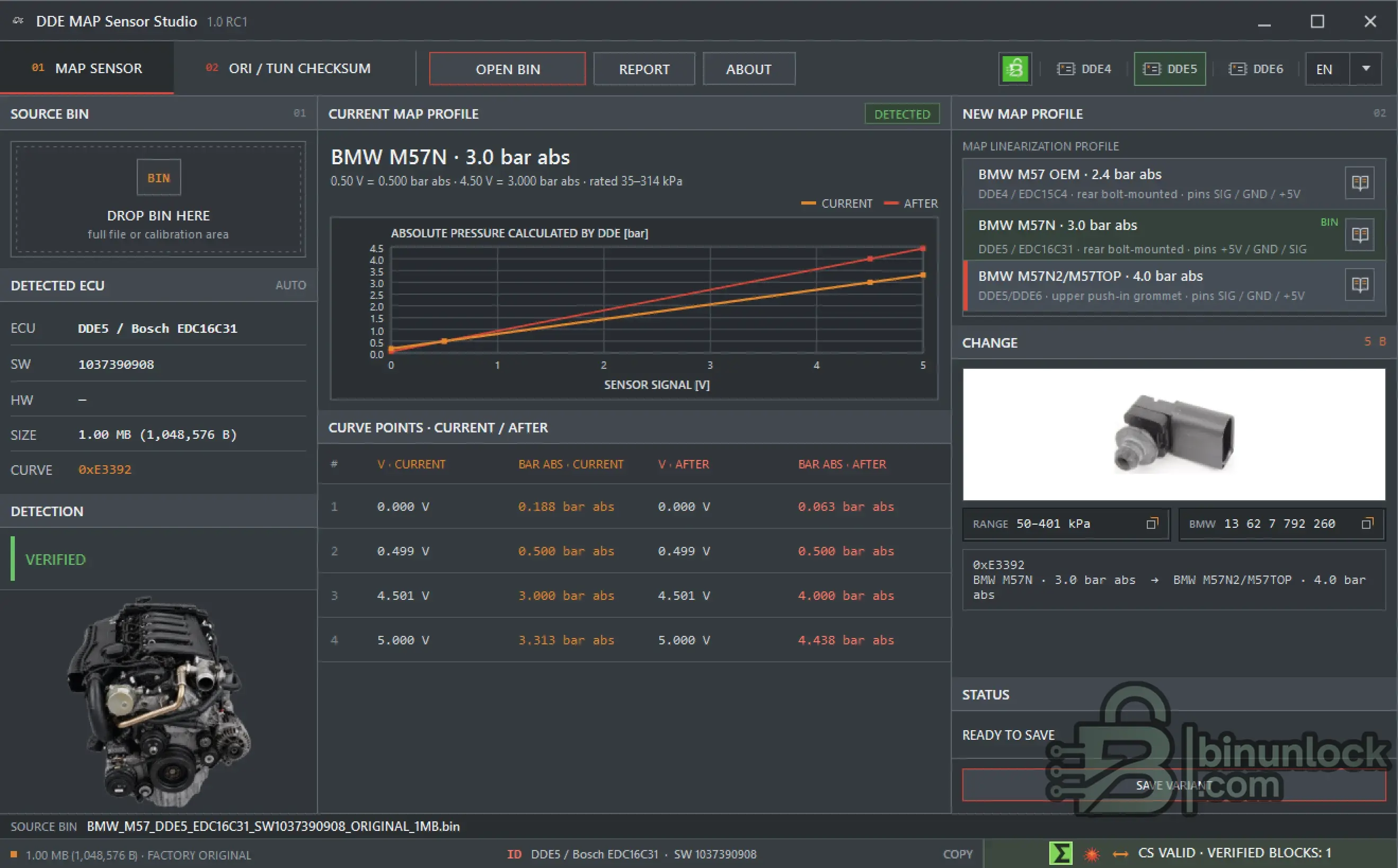Expand the EN language dropdown arrow
Screen dimensions: 1398x868
tap(1366, 69)
